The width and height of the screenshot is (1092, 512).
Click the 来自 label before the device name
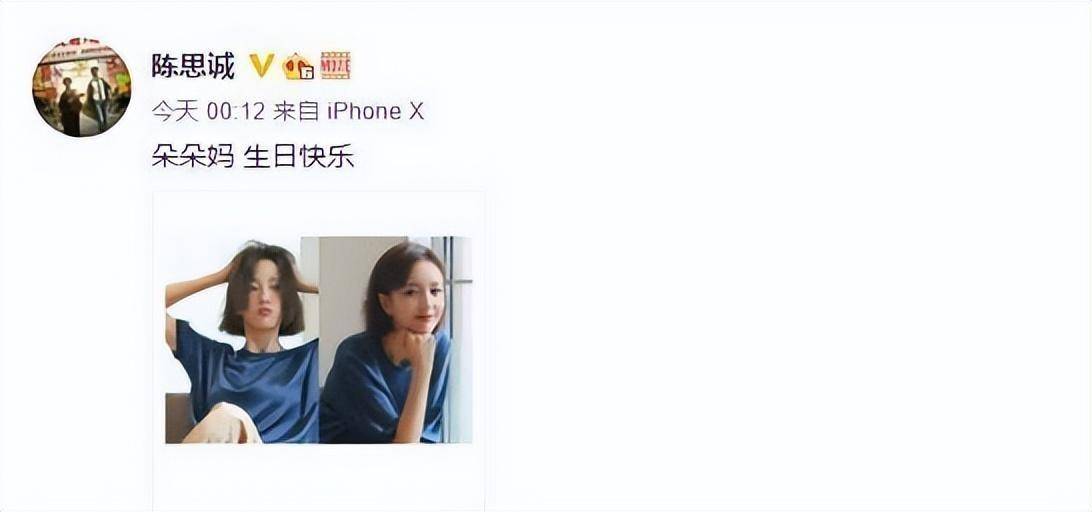(x=297, y=111)
